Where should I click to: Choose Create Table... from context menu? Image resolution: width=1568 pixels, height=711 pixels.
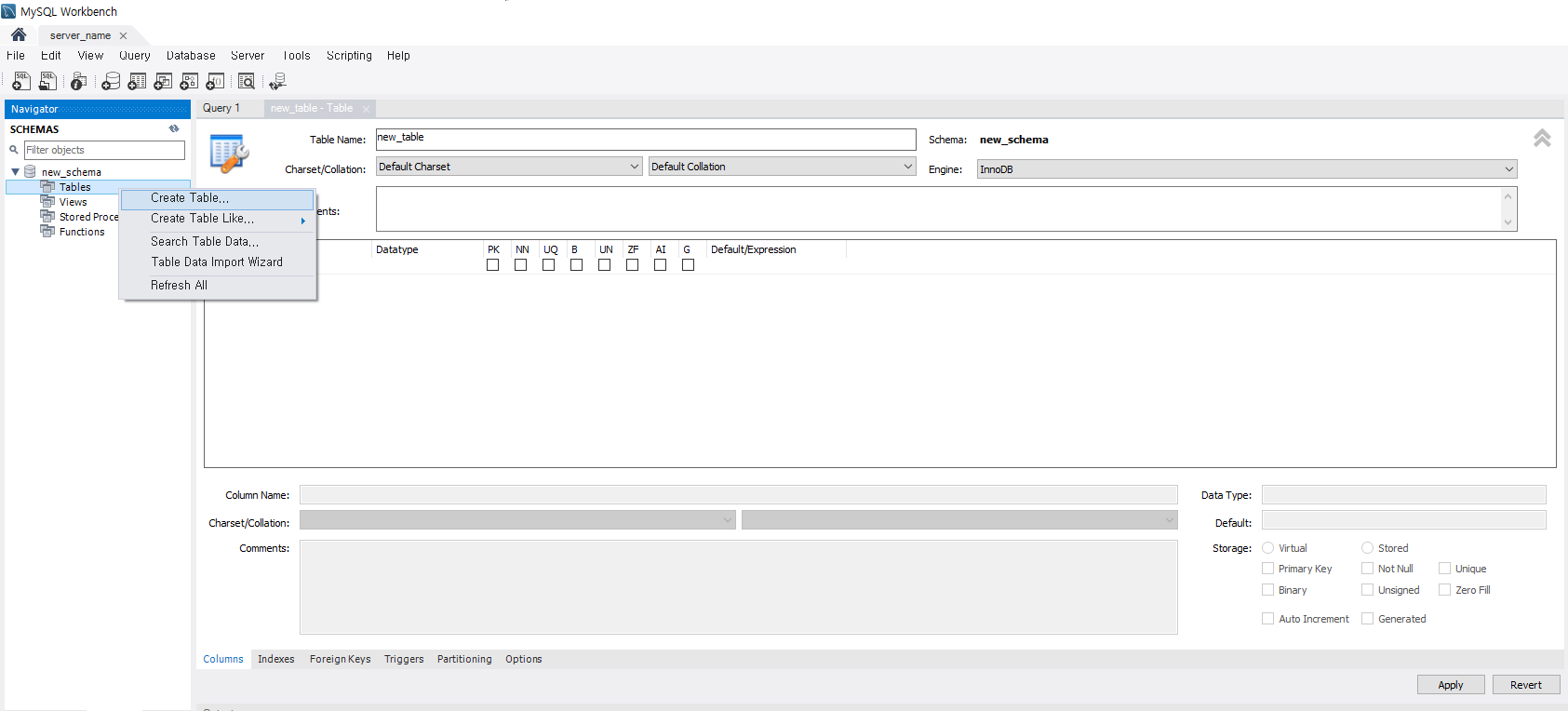coord(217,198)
